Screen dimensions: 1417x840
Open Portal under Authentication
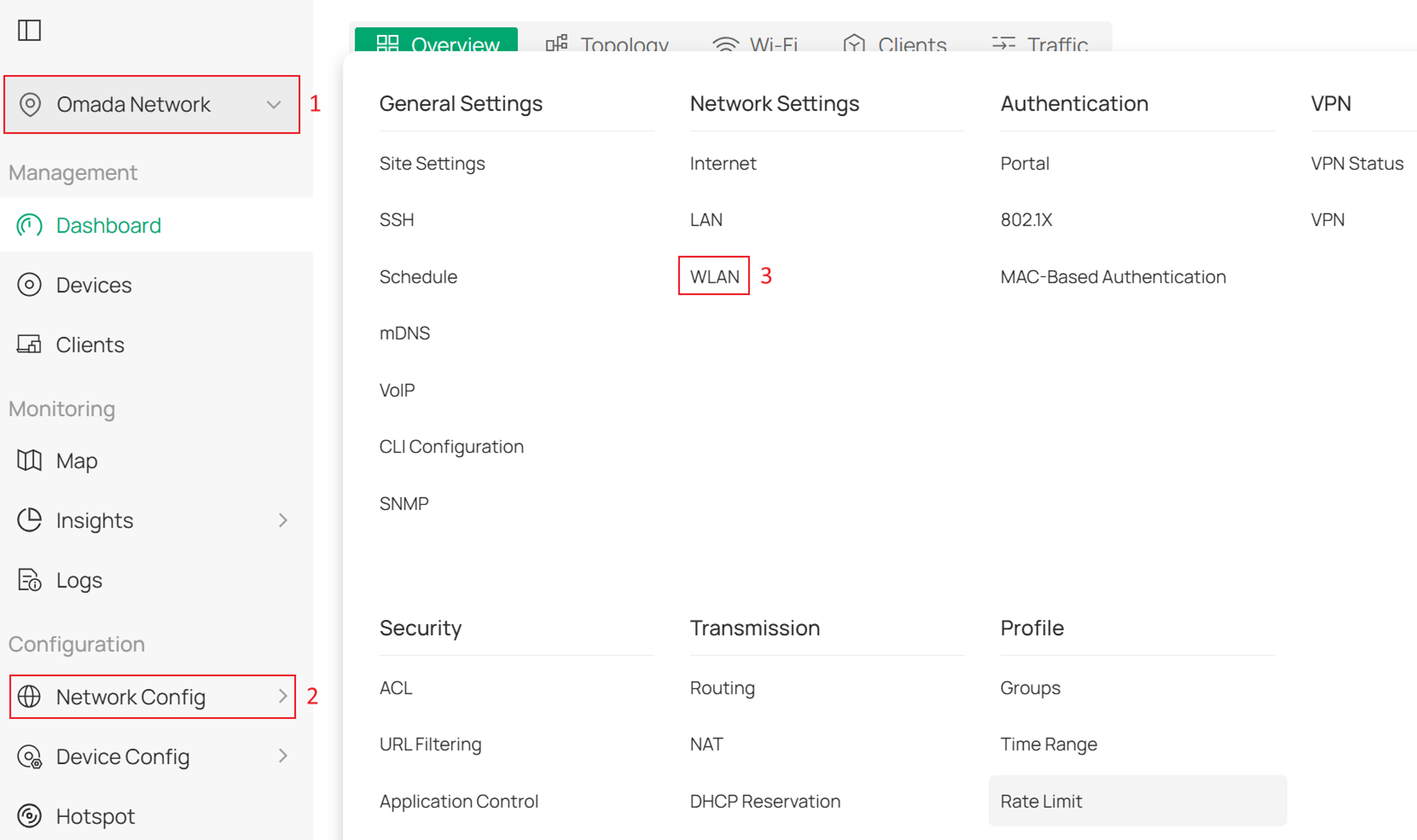point(1025,164)
